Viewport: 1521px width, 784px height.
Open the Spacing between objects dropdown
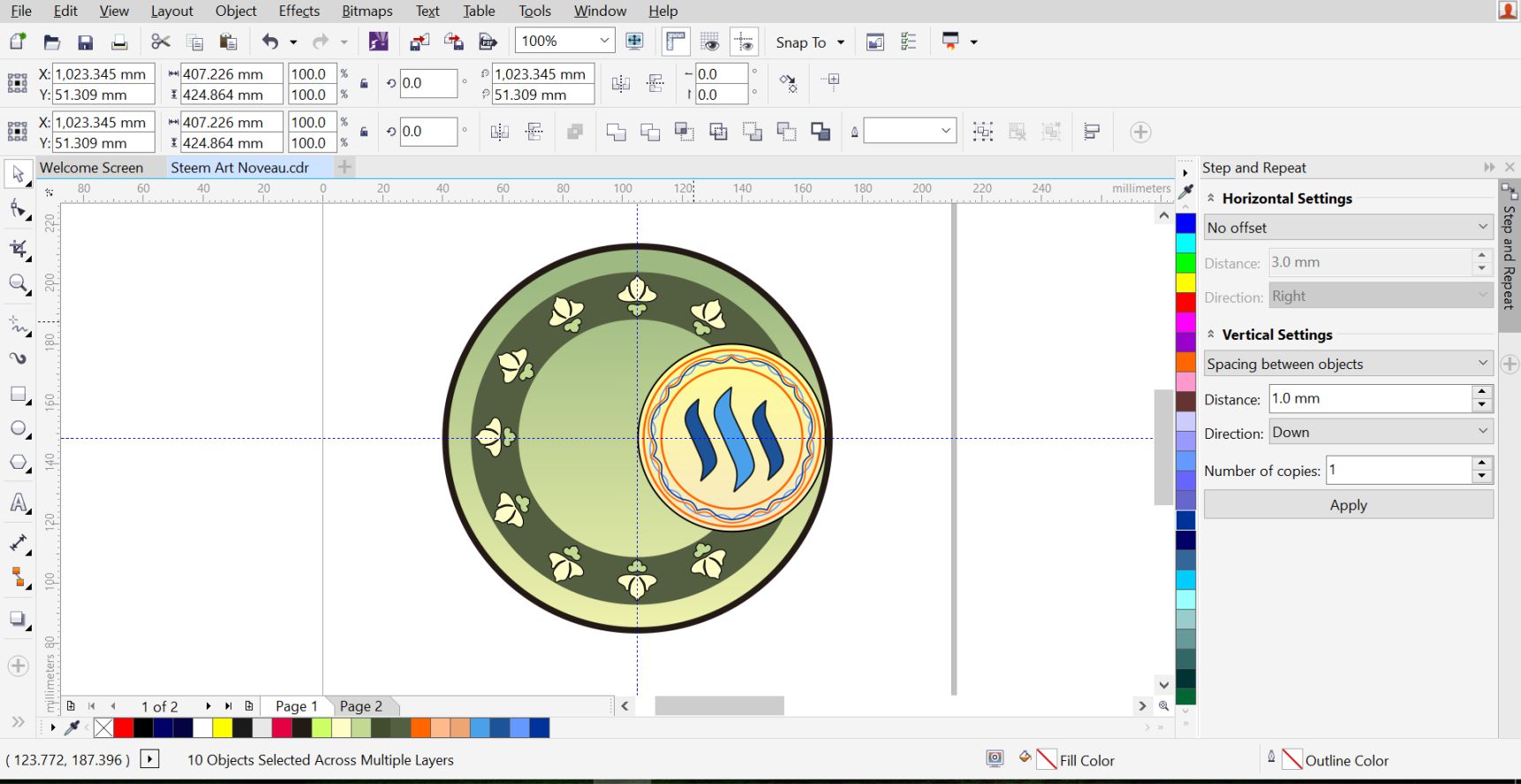(x=1348, y=364)
